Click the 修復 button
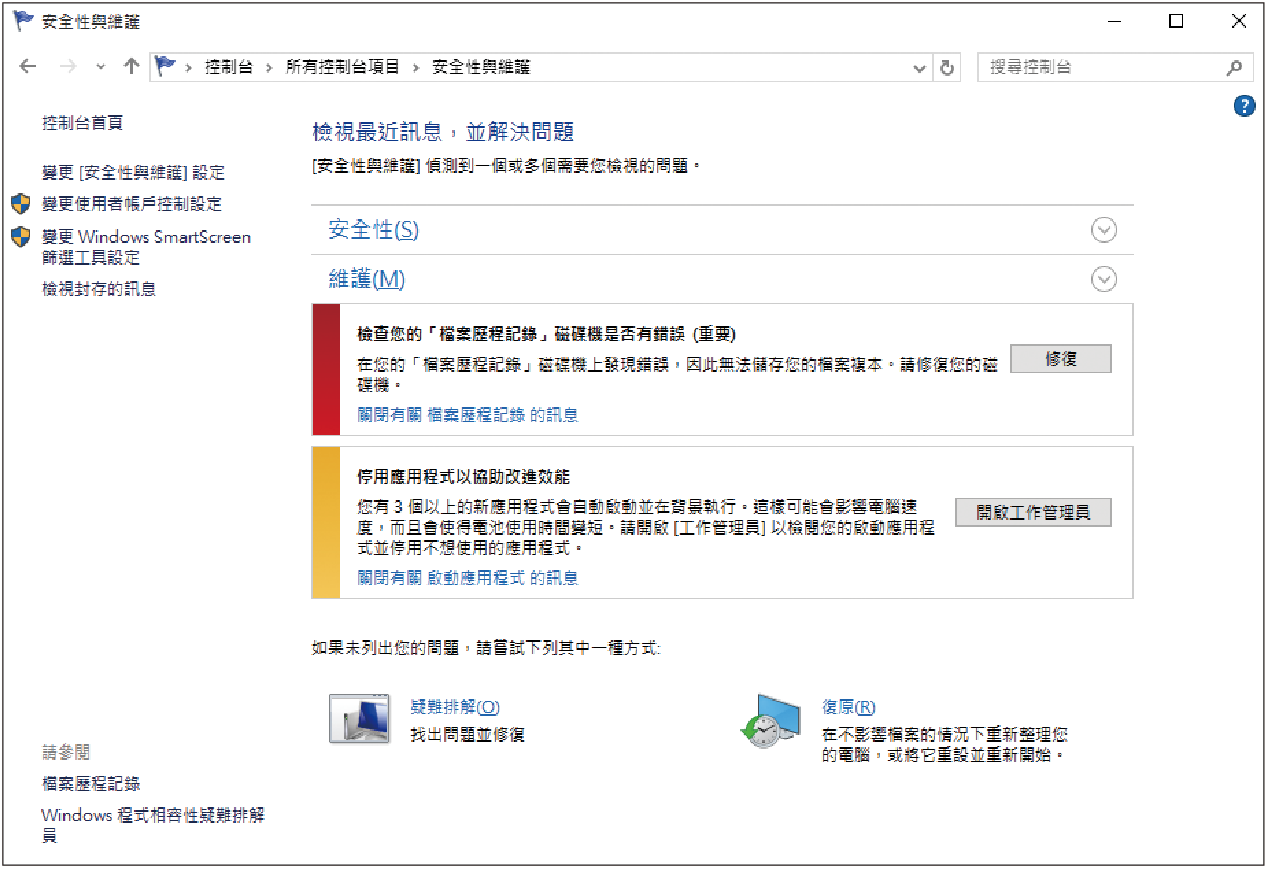Image resolution: width=1268 pixels, height=869 pixels. (x=1061, y=359)
